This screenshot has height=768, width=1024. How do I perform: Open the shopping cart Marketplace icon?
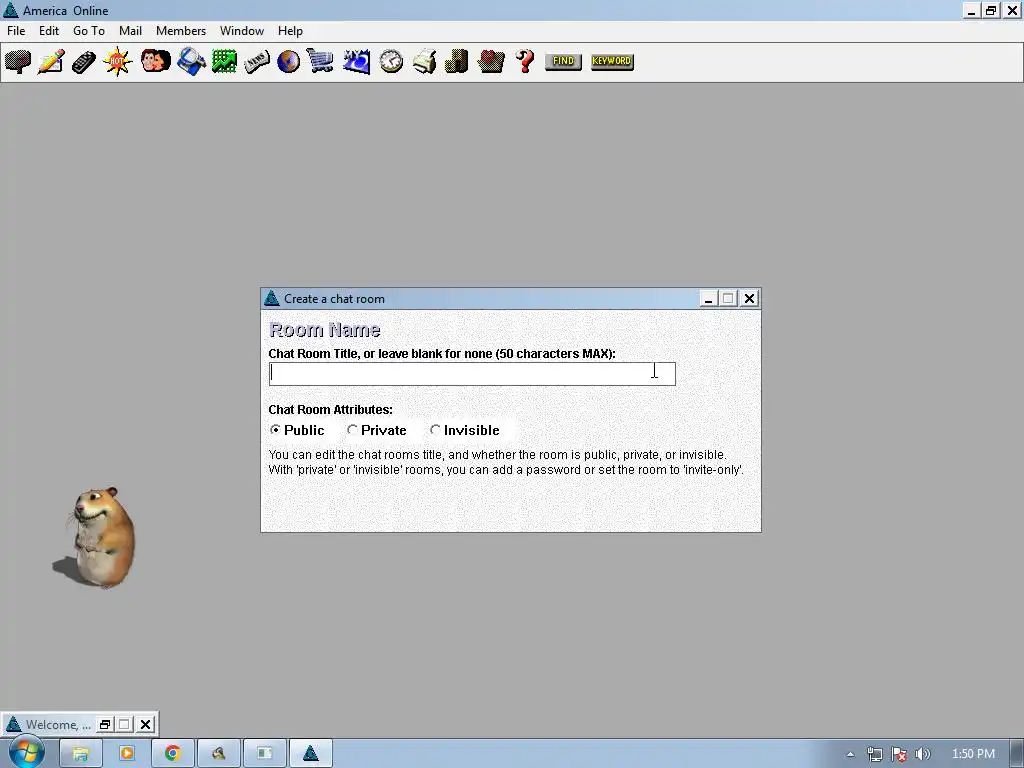click(321, 62)
